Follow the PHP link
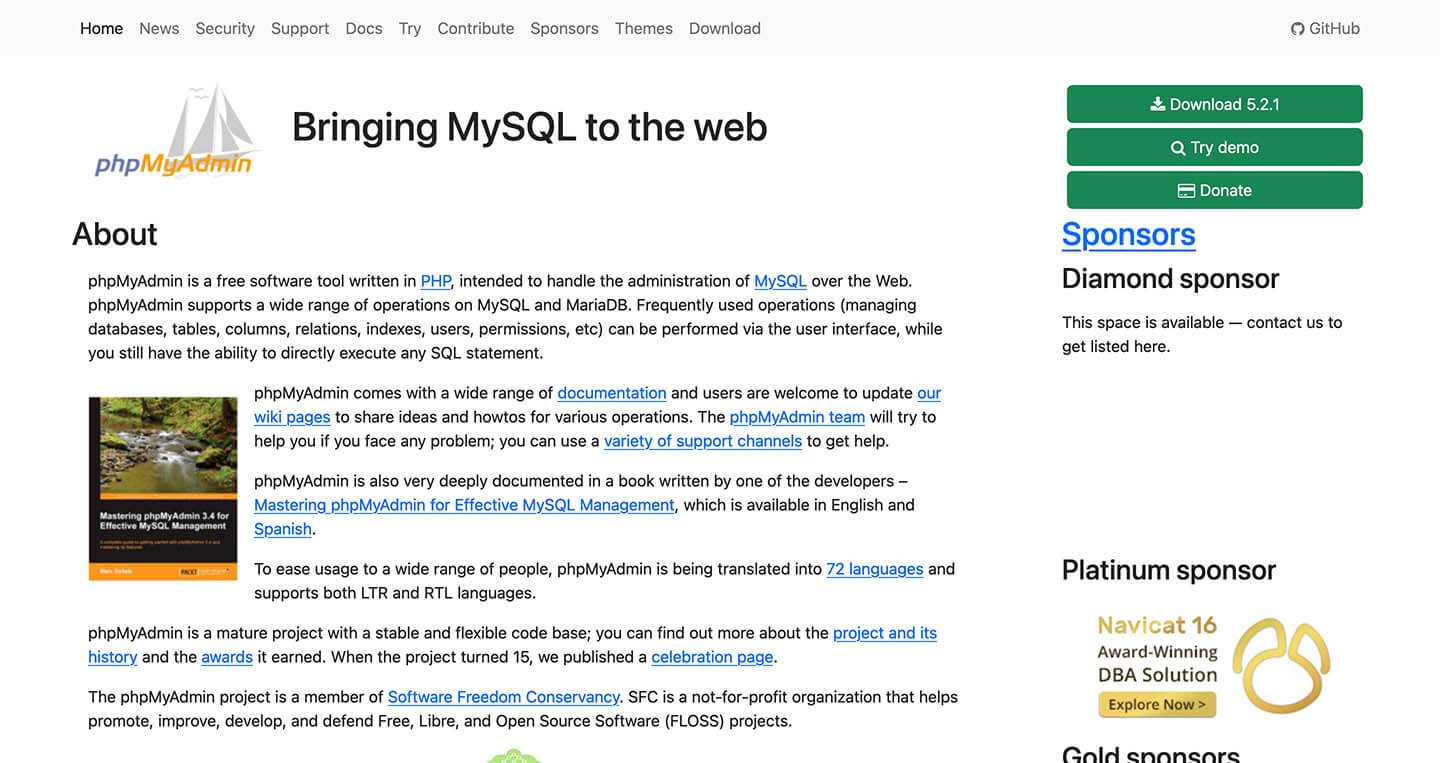Screen dimensions: 1440x763 click(x=436, y=281)
